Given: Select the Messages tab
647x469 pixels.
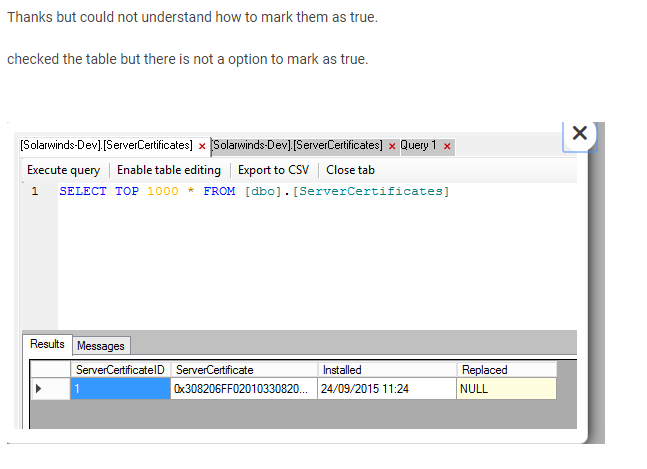Looking at the screenshot, I should pos(101,346).
